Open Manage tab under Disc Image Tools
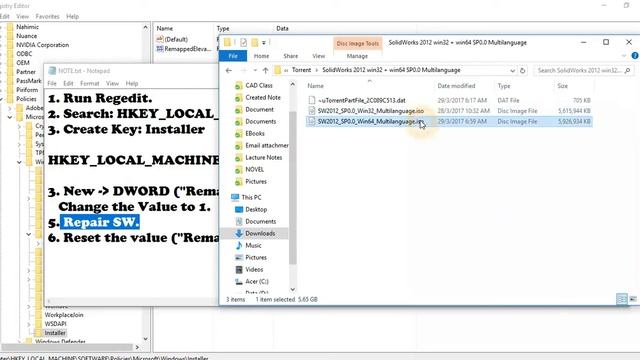 [357, 56]
